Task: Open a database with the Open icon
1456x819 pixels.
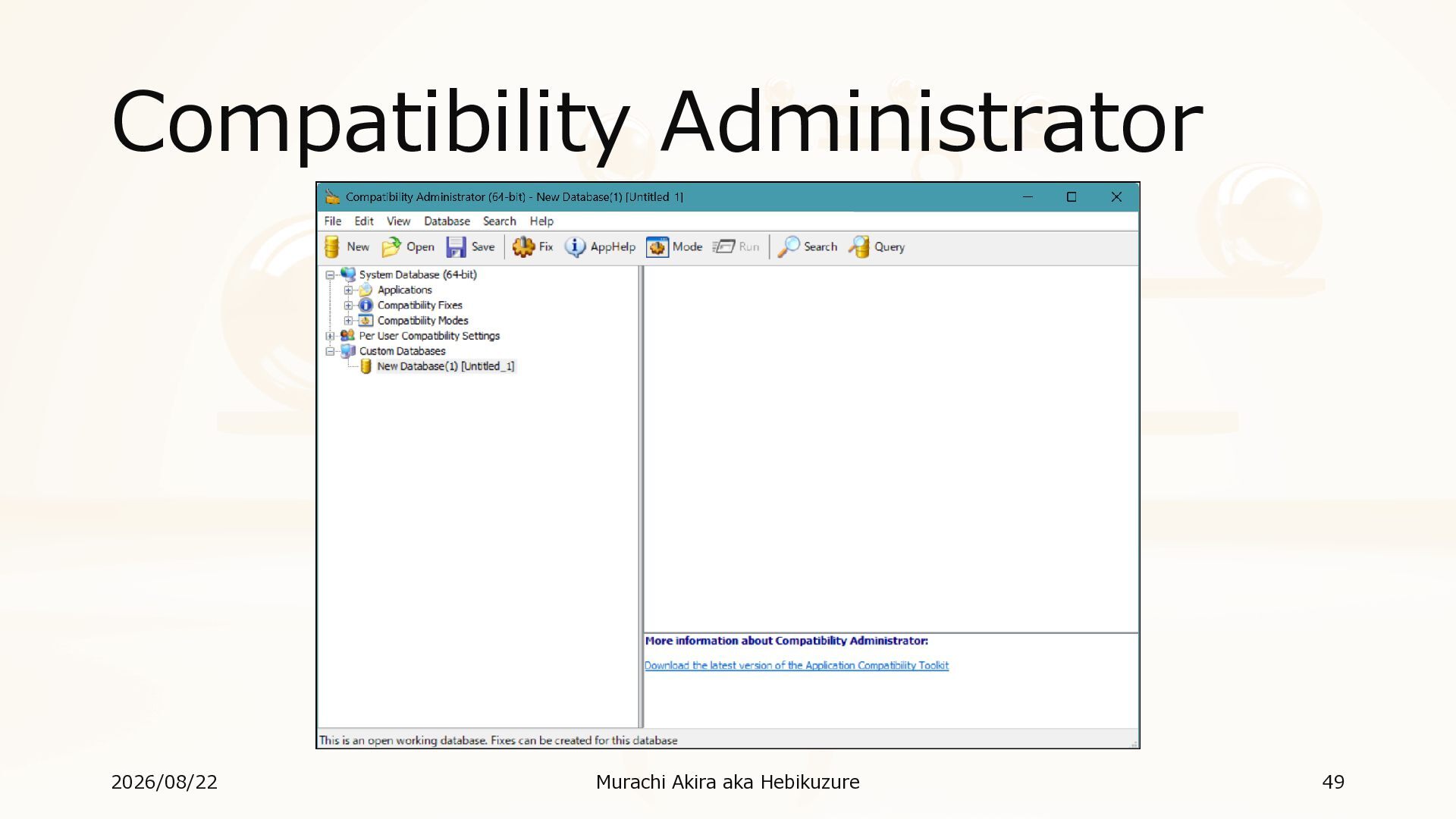Action: point(391,247)
